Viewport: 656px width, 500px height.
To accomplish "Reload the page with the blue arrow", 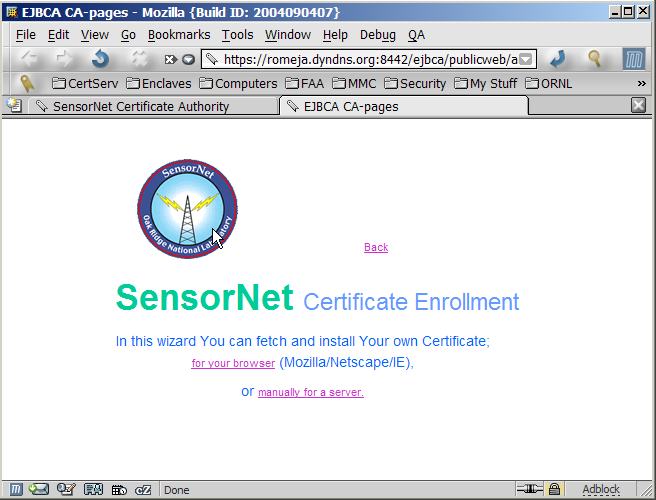I will (100, 59).
